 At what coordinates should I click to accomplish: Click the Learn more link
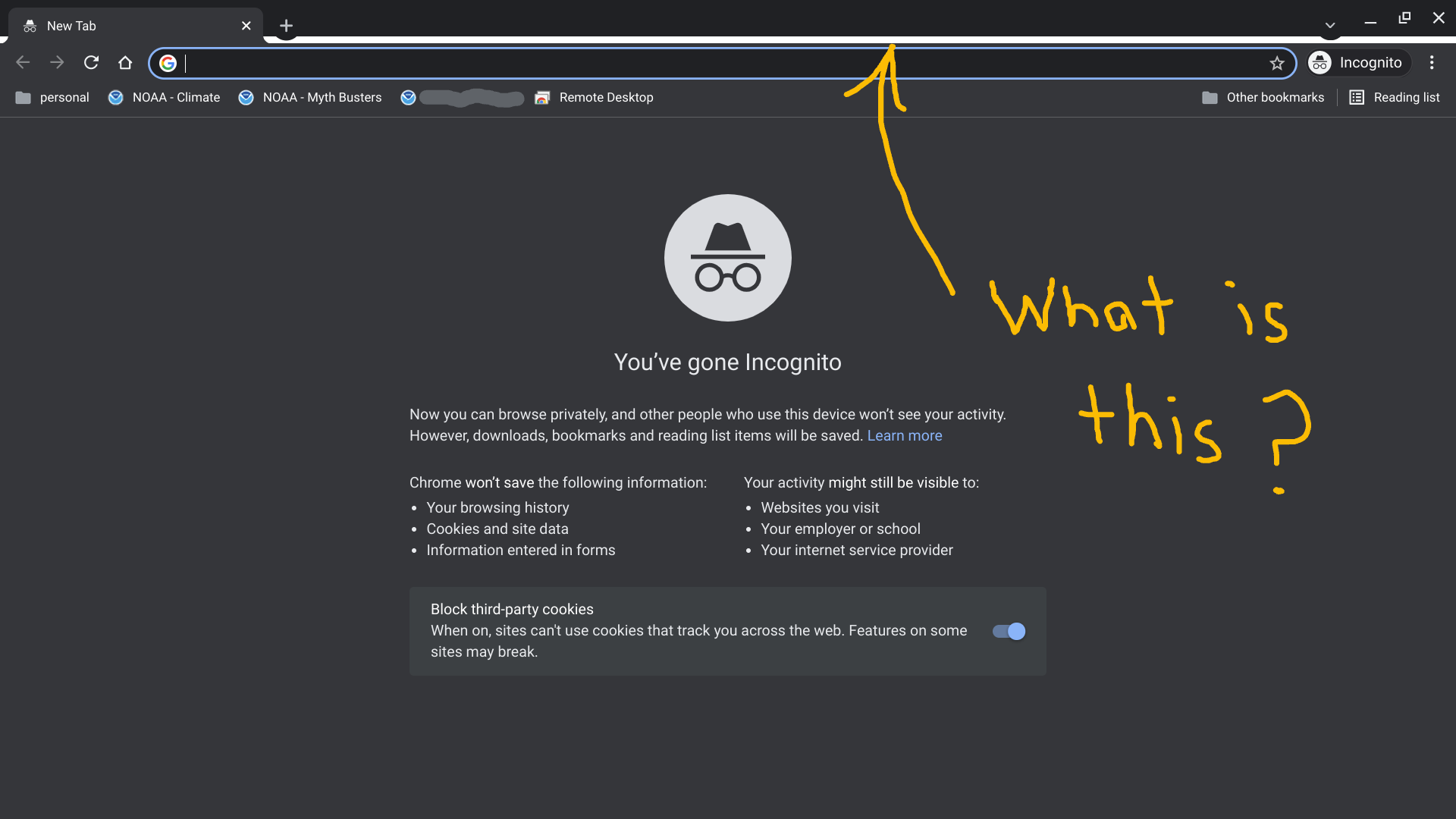click(905, 436)
